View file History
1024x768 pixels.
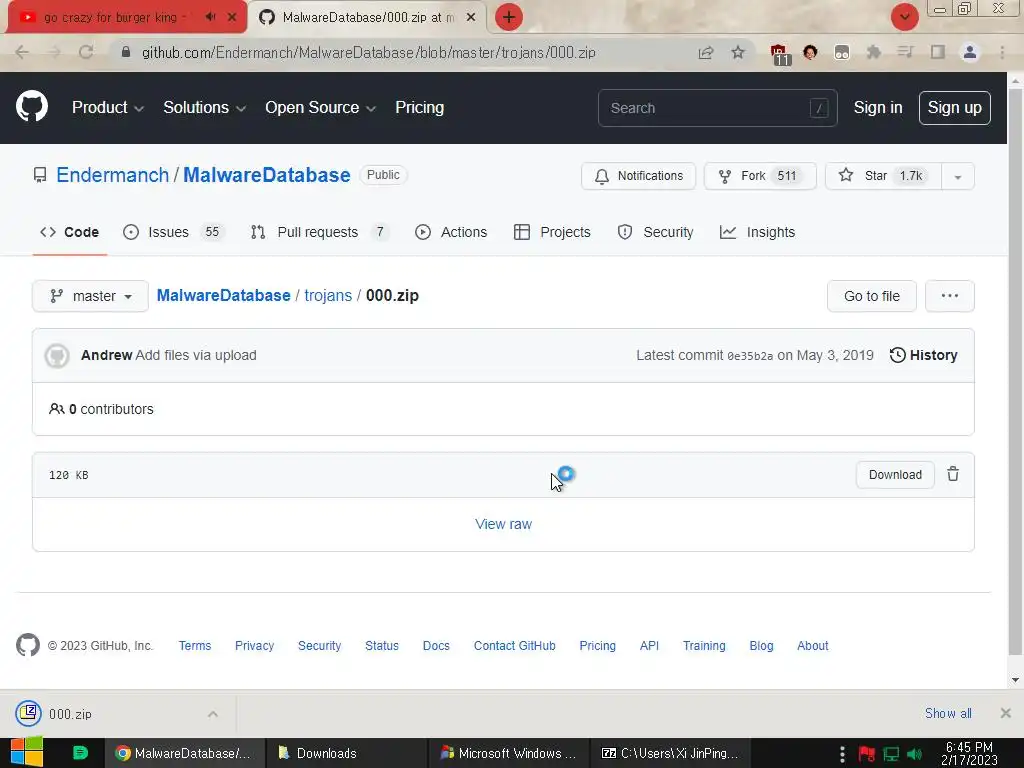pos(923,355)
